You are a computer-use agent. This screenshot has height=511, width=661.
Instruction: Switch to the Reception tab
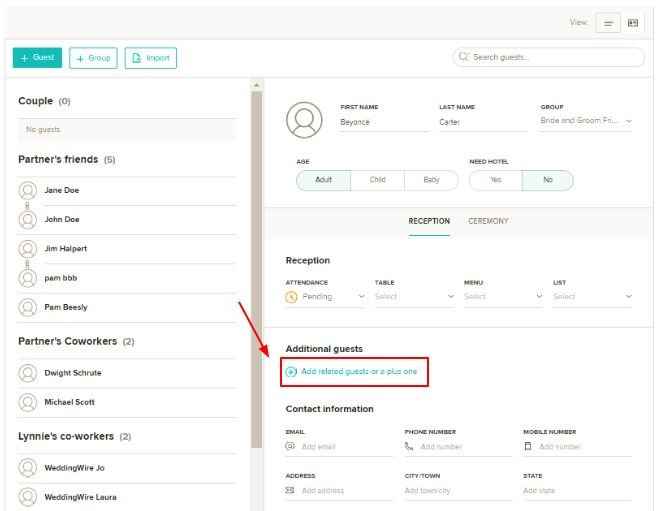pos(429,221)
